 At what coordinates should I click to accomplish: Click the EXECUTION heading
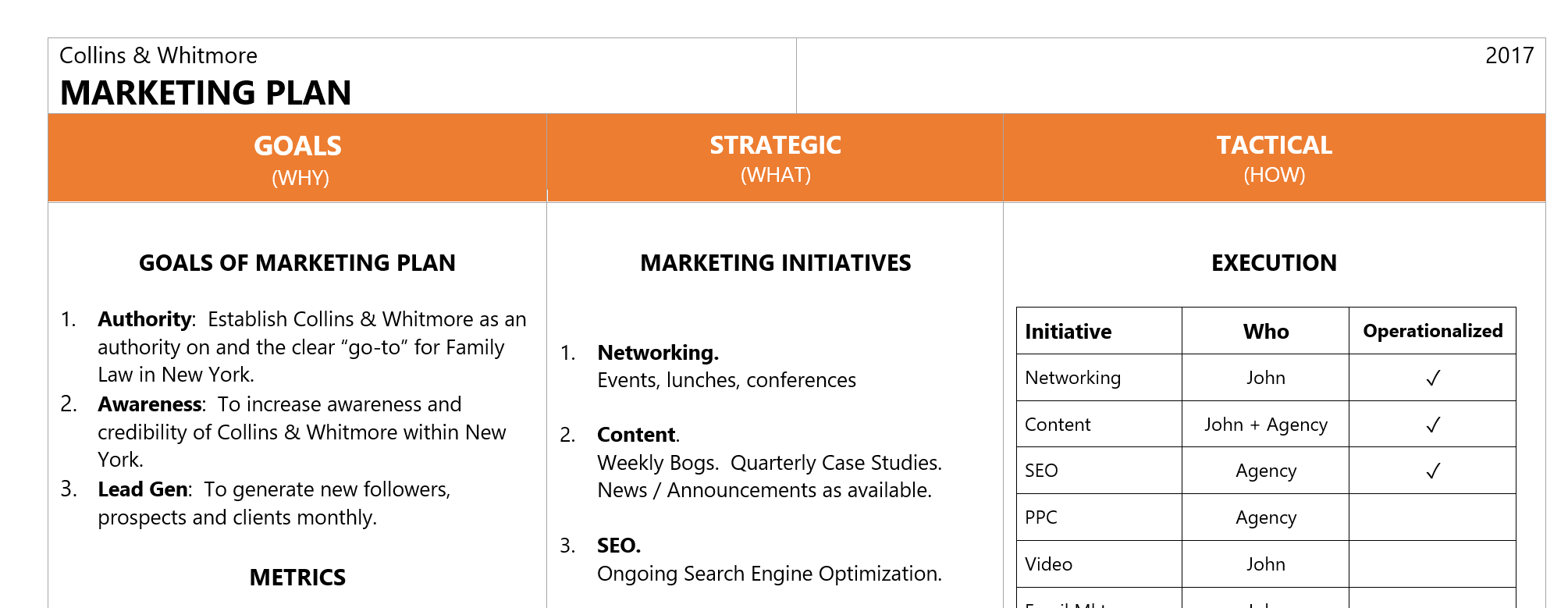tap(1274, 263)
